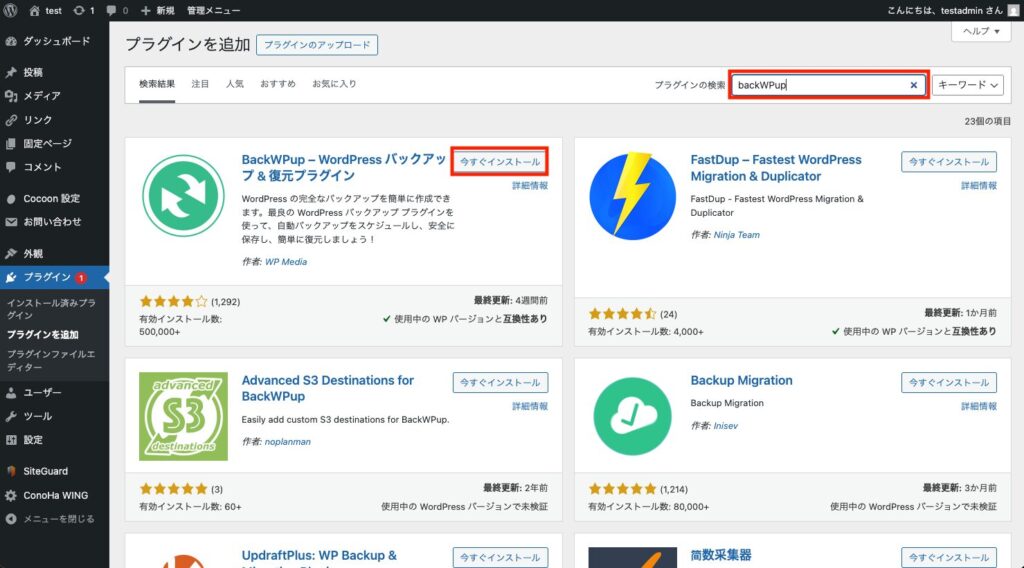Select the 人気 tab
1024x568 pixels.
(235, 84)
